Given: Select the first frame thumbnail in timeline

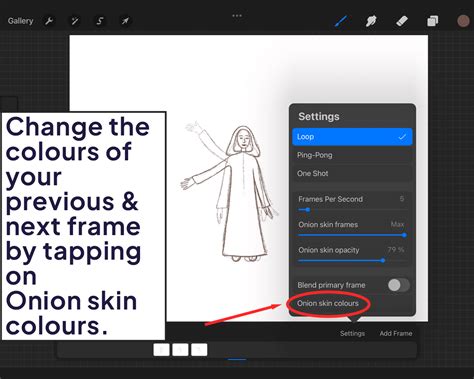Looking at the screenshot, I should click(x=161, y=350).
